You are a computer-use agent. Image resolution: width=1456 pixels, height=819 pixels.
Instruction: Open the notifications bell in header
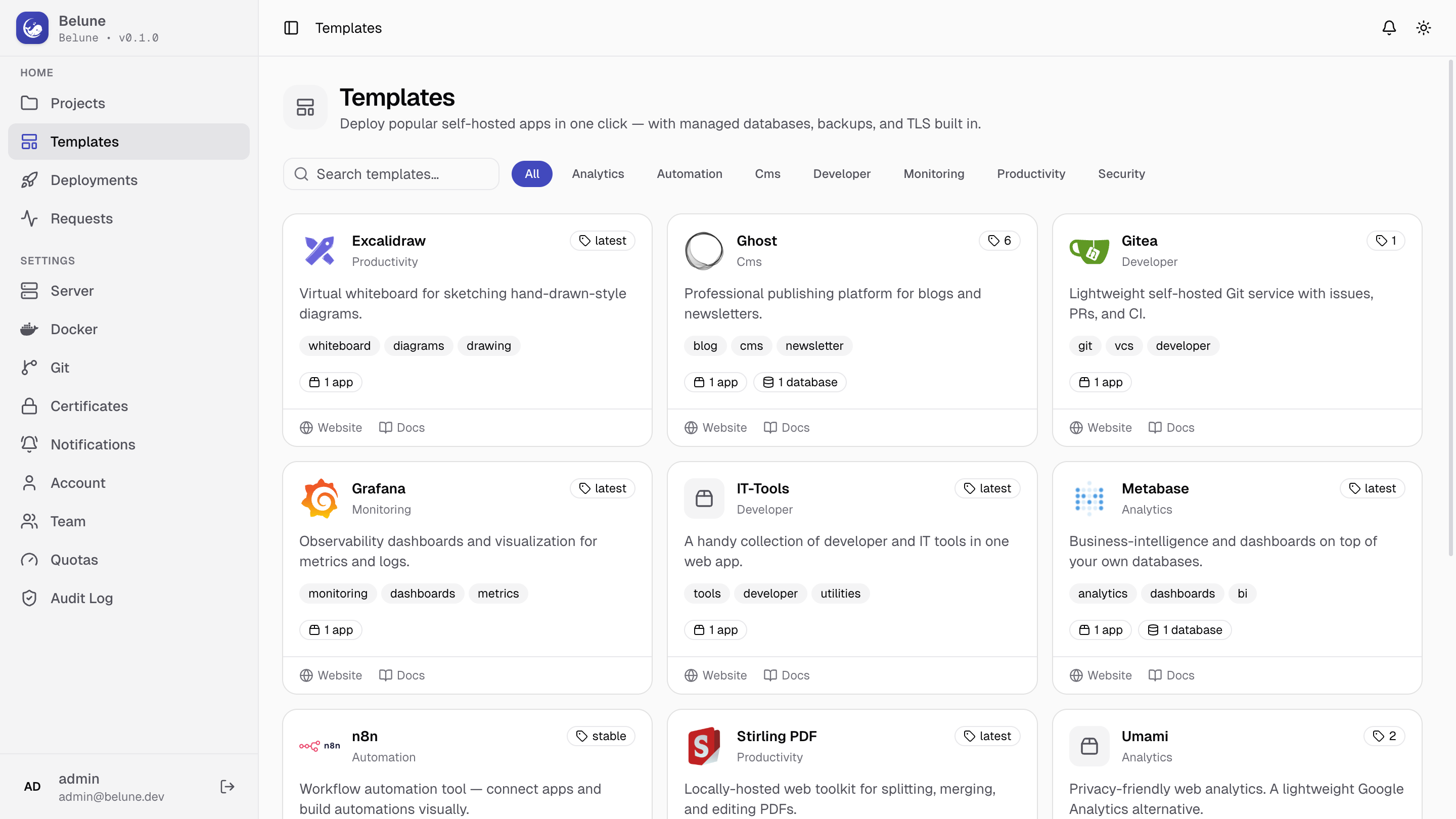1389,28
